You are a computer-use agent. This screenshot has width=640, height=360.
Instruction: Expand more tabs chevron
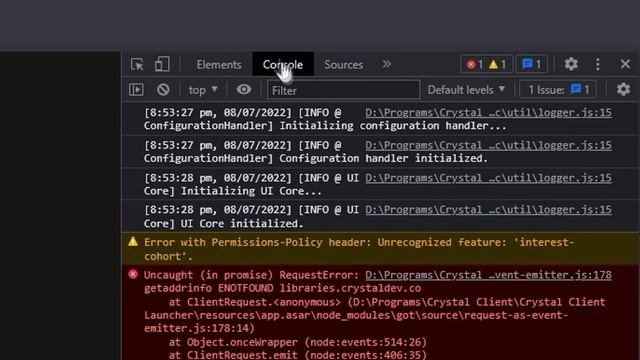tap(387, 64)
